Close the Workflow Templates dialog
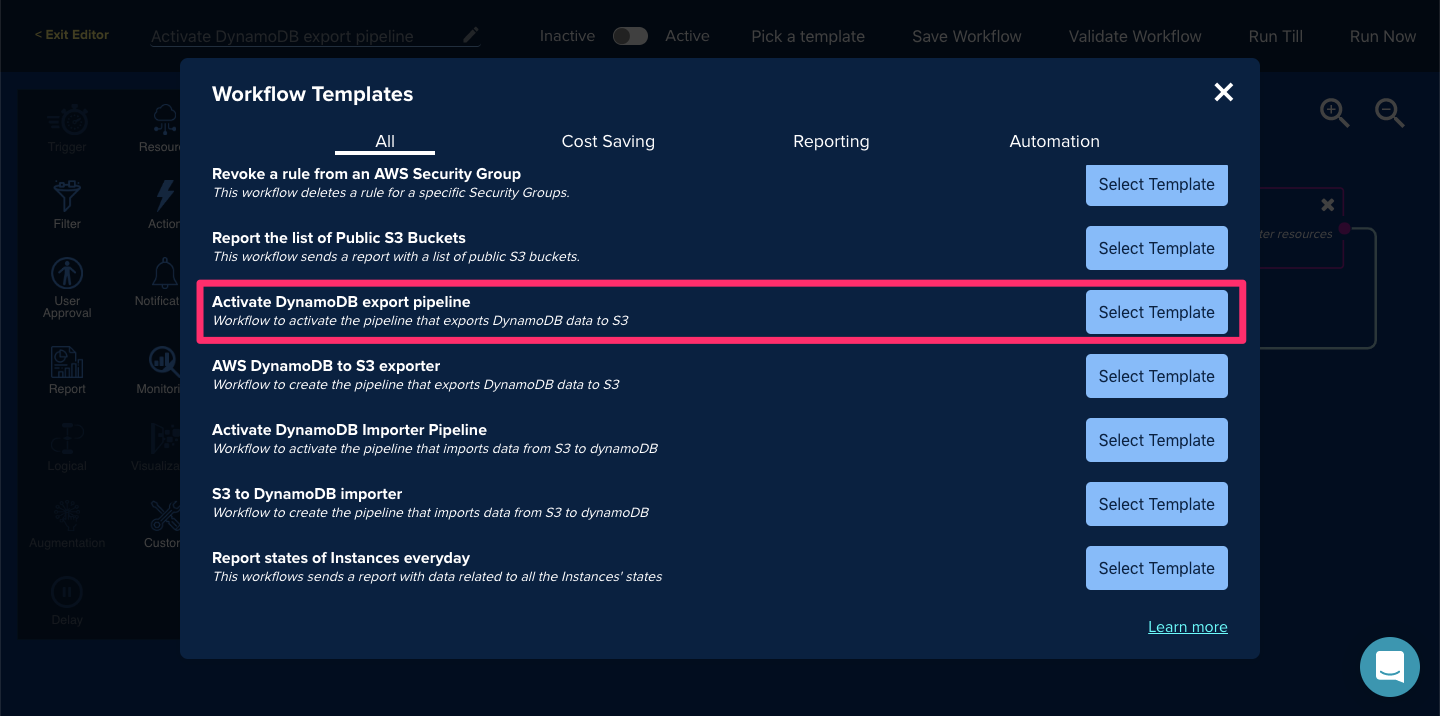This screenshot has height=716, width=1440. 1223,93
